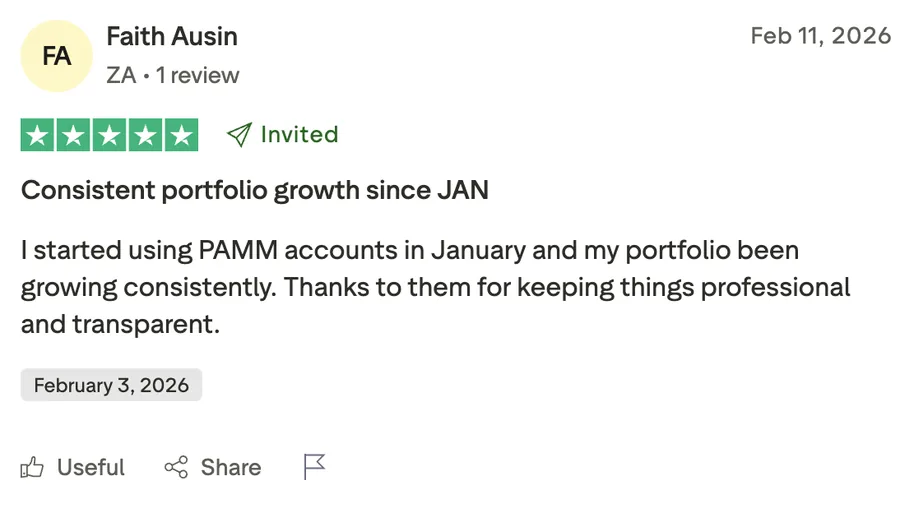Click the ZA country code
Image resolution: width=900 pixels, height=513 pixels.
click(x=121, y=75)
